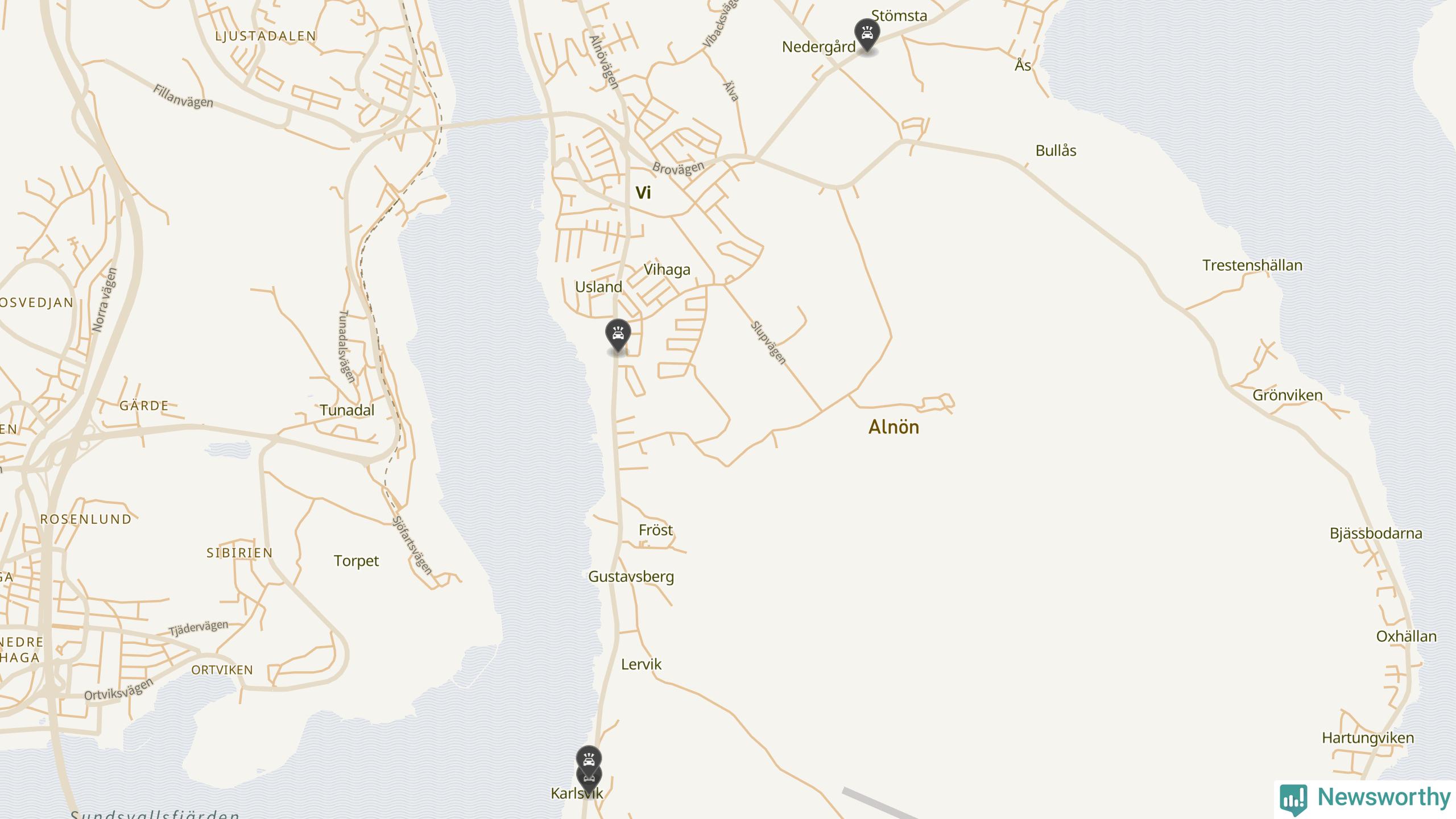Image resolution: width=1456 pixels, height=819 pixels.
Task: Click the Bjässbodarna place label
Action: pos(1376,533)
